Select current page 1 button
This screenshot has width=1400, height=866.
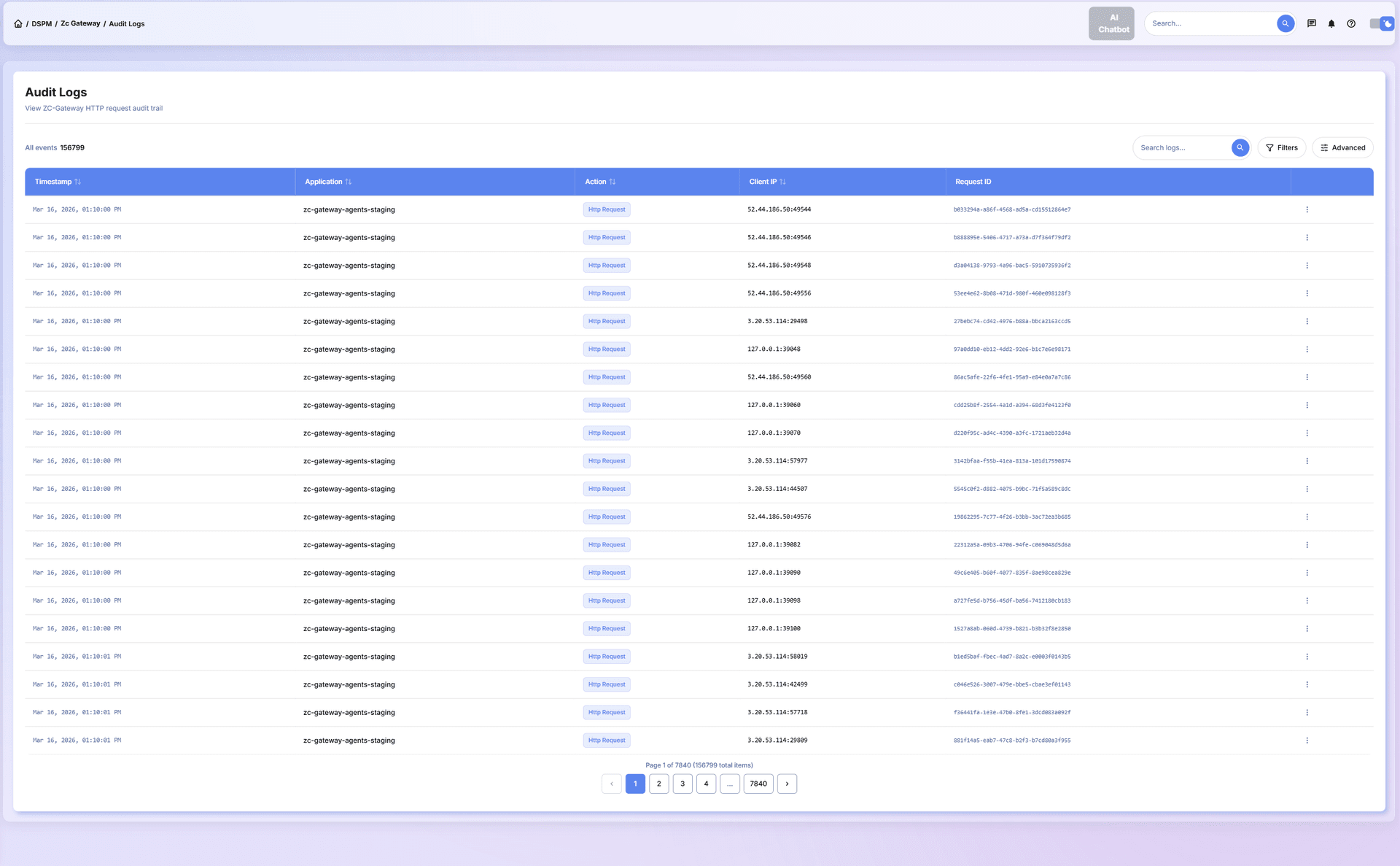click(x=635, y=784)
